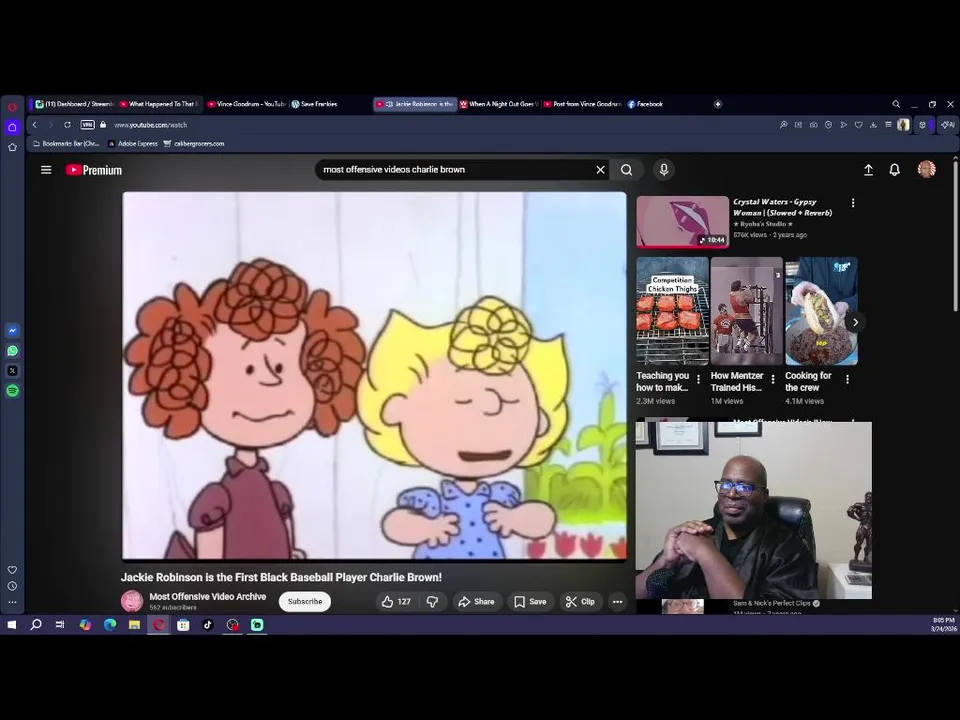Open Most Offensive Video Archive channel name
The height and width of the screenshot is (720, 960).
tap(208, 596)
